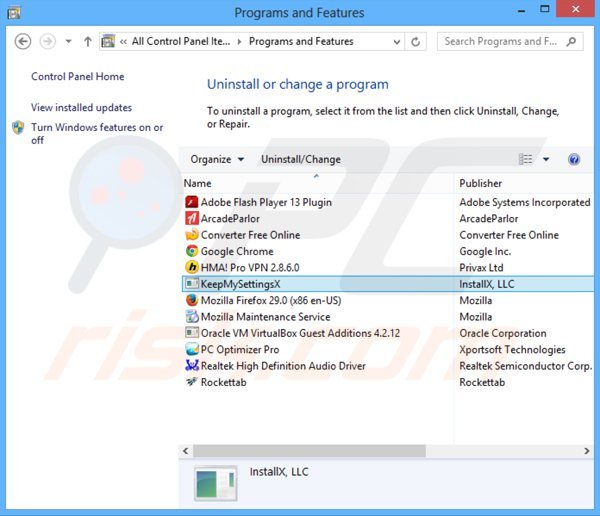Image resolution: width=600 pixels, height=516 pixels.
Task: Open the view options dropdown arrow
Action: (x=546, y=159)
